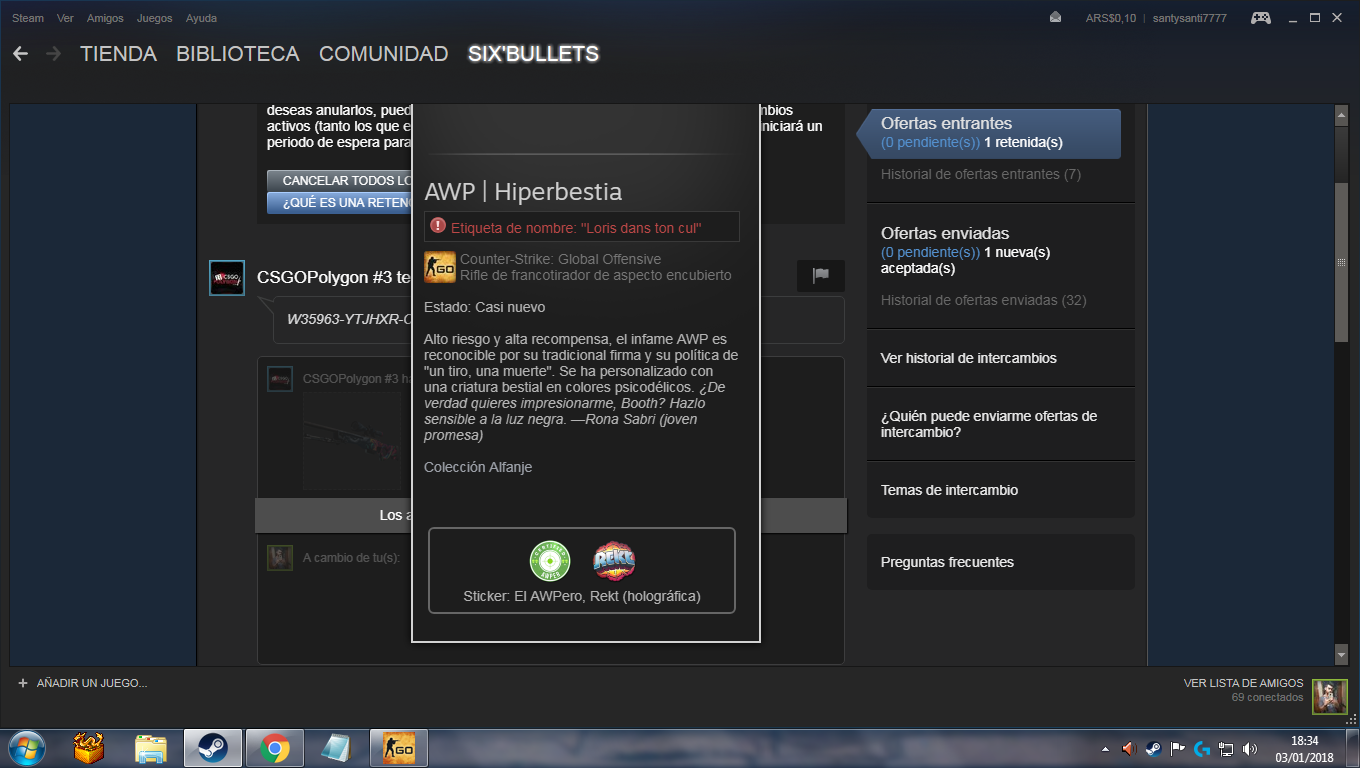Go back with the navigation arrow
Image resolution: width=1360 pixels, height=768 pixels.
tap(20, 53)
